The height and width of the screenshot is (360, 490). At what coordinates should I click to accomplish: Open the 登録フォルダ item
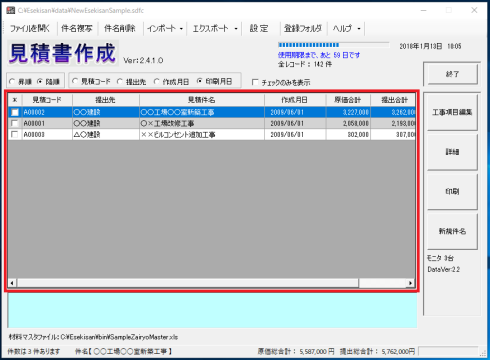pyautogui.click(x=303, y=29)
